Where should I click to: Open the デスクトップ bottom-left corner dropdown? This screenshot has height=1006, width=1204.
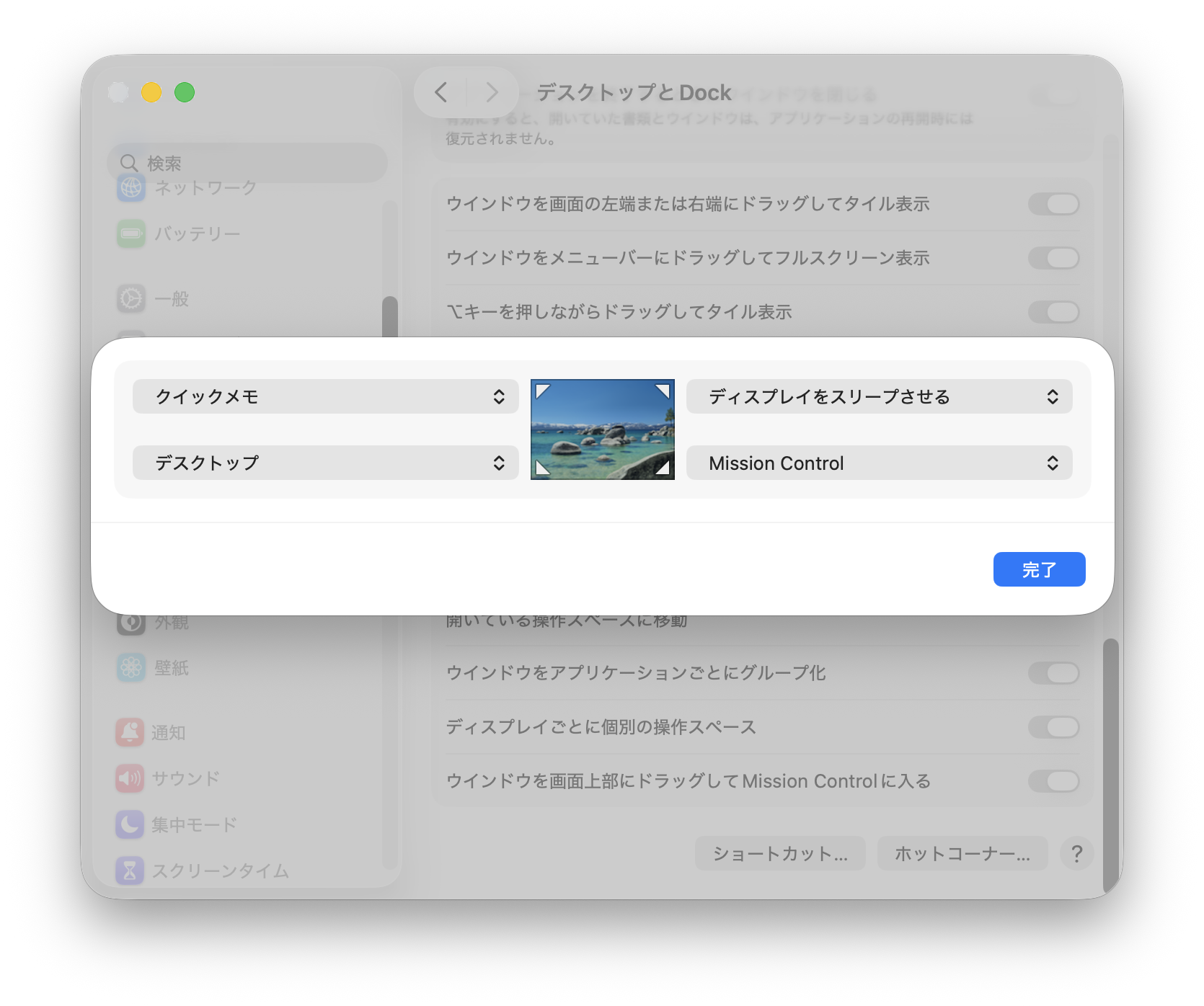(325, 463)
